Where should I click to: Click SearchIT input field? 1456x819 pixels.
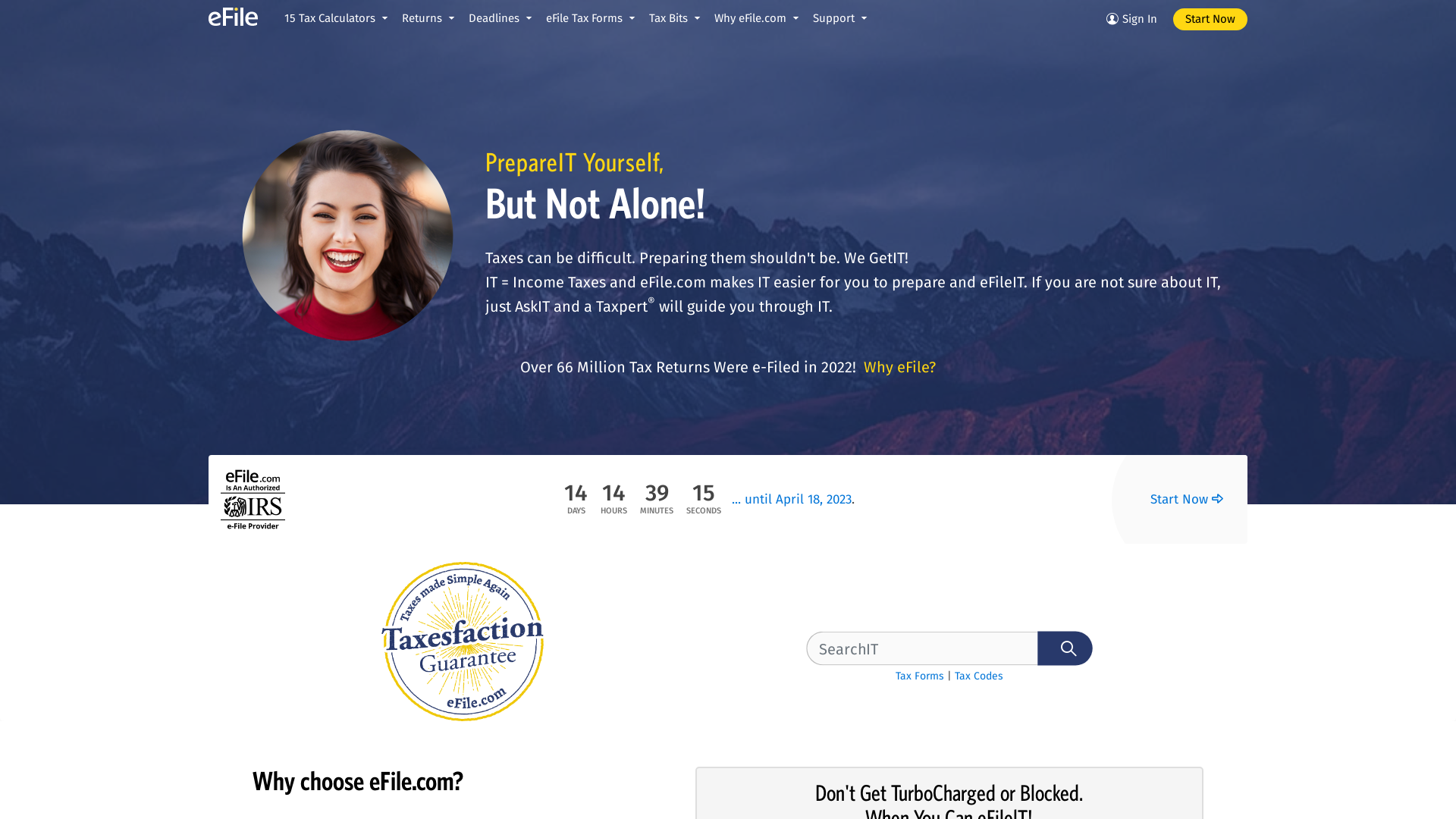(921, 648)
